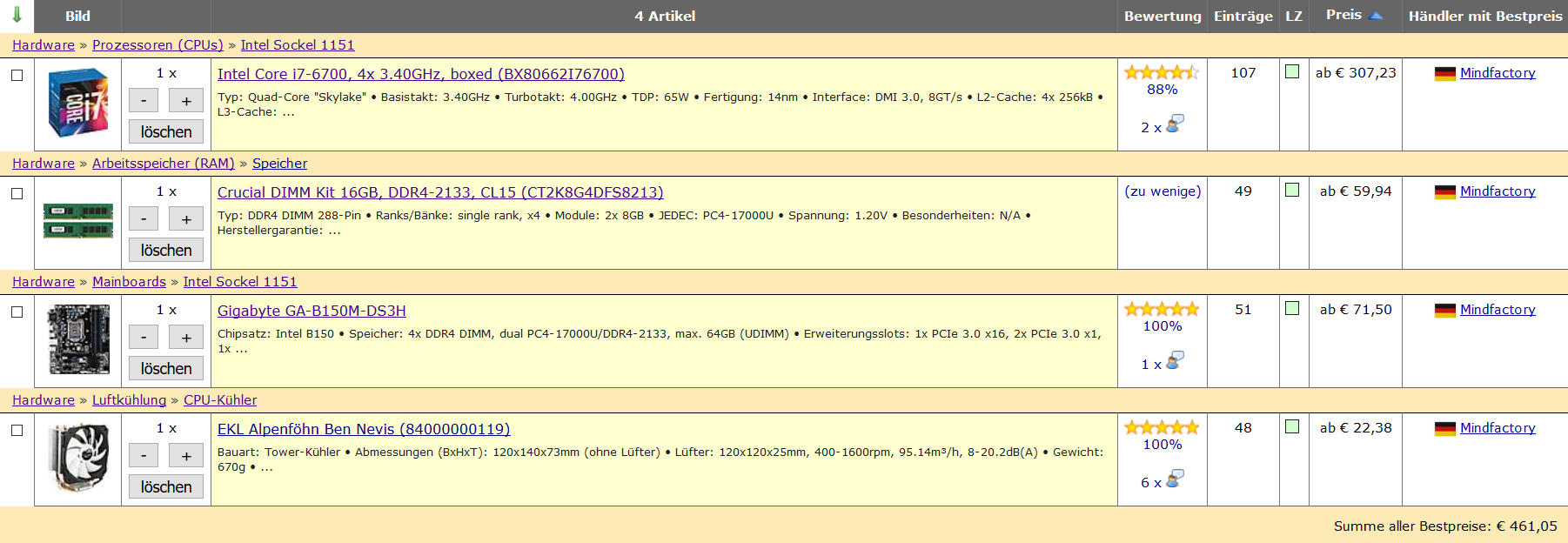Click star rating of Gigabyte GA-B150M-DS3H
This screenshot has height=543, width=1568.
(x=1162, y=310)
